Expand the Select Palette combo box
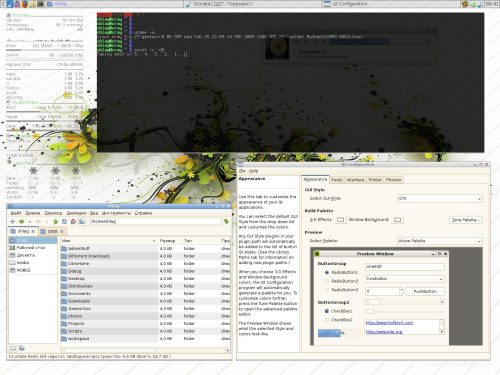Viewport: 500px width, 375px height. coord(440,241)
